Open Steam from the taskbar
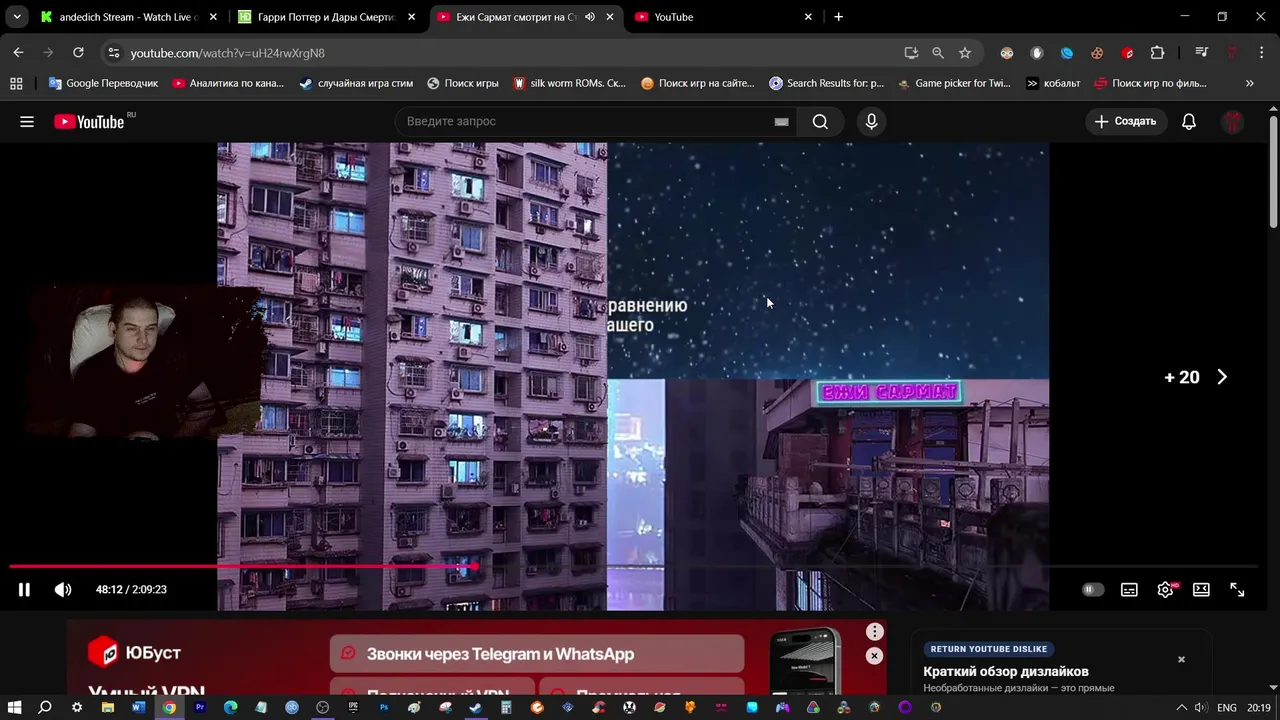This screenshot has width=1280, height=720. [x=475, y=708]
